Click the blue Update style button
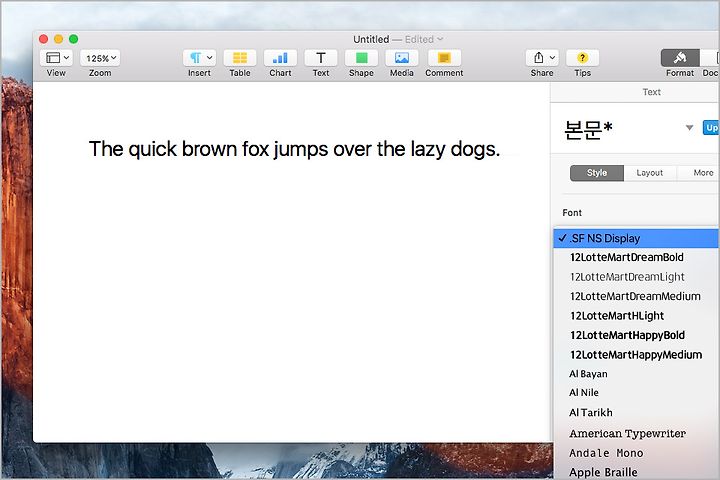The width and height of the screenshot is (720, 480). point(711,128)
